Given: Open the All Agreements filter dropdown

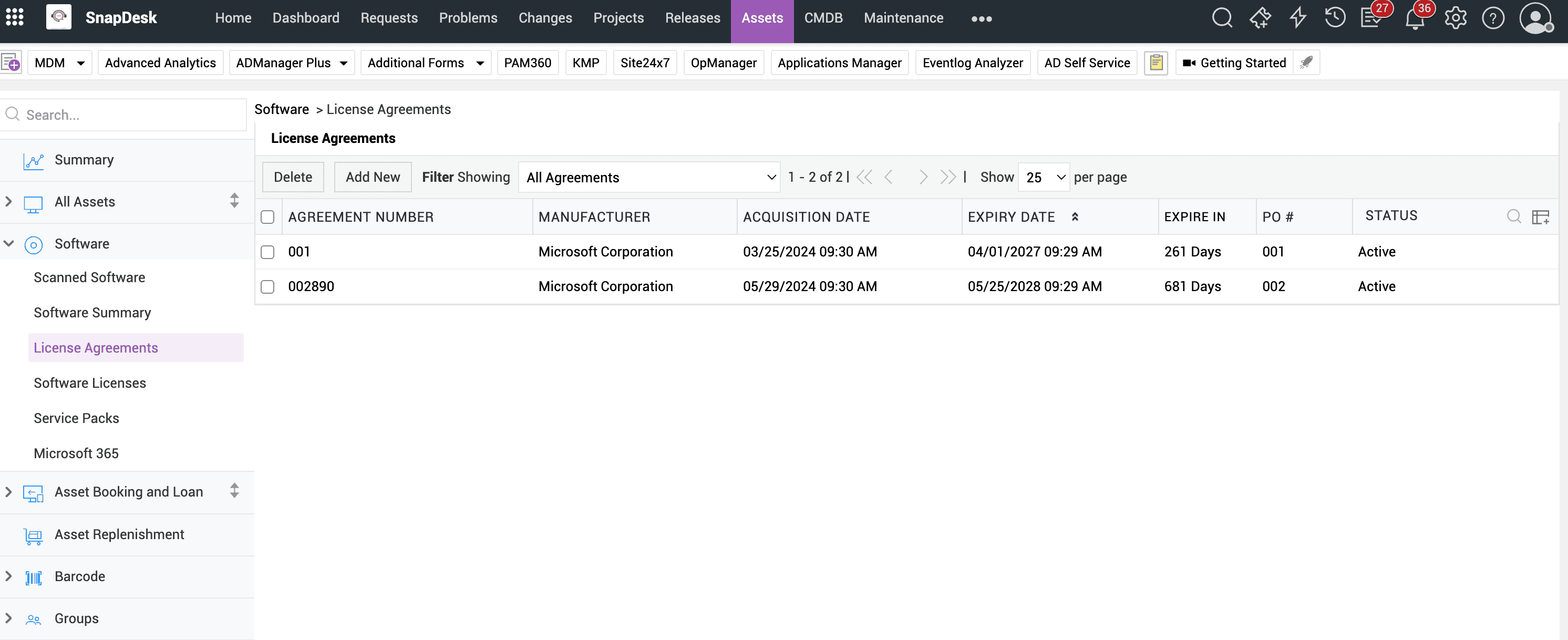Looking at the screenshot, I should (x=649, y=177).
